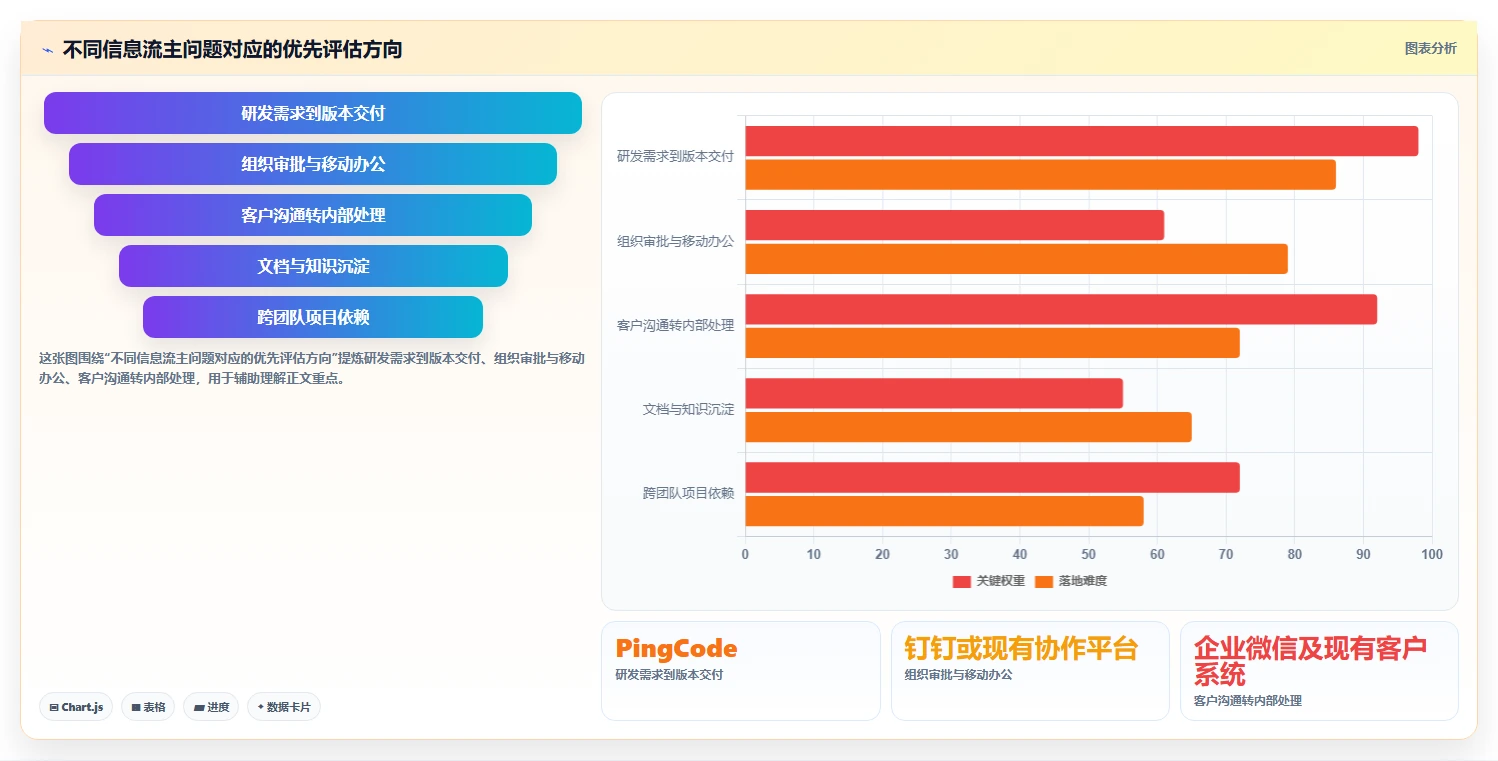This screenshot has width=1498, height=761.
Task: Click the 文档与知识沉淀 y-axis label
Action: [688, 409]
